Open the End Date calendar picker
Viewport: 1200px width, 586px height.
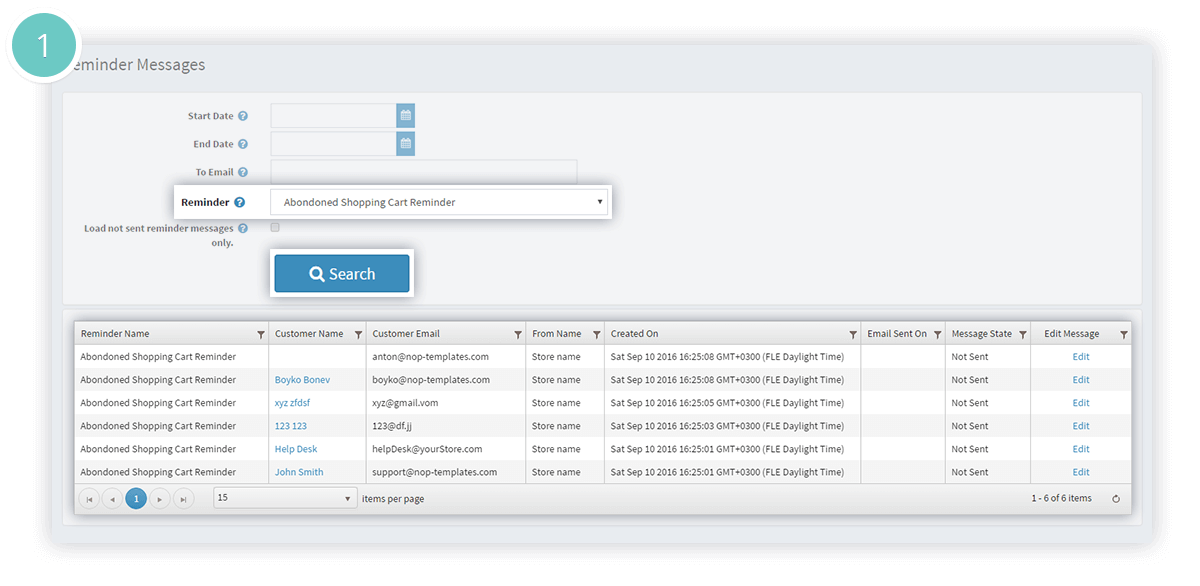[x=405, y=144]
